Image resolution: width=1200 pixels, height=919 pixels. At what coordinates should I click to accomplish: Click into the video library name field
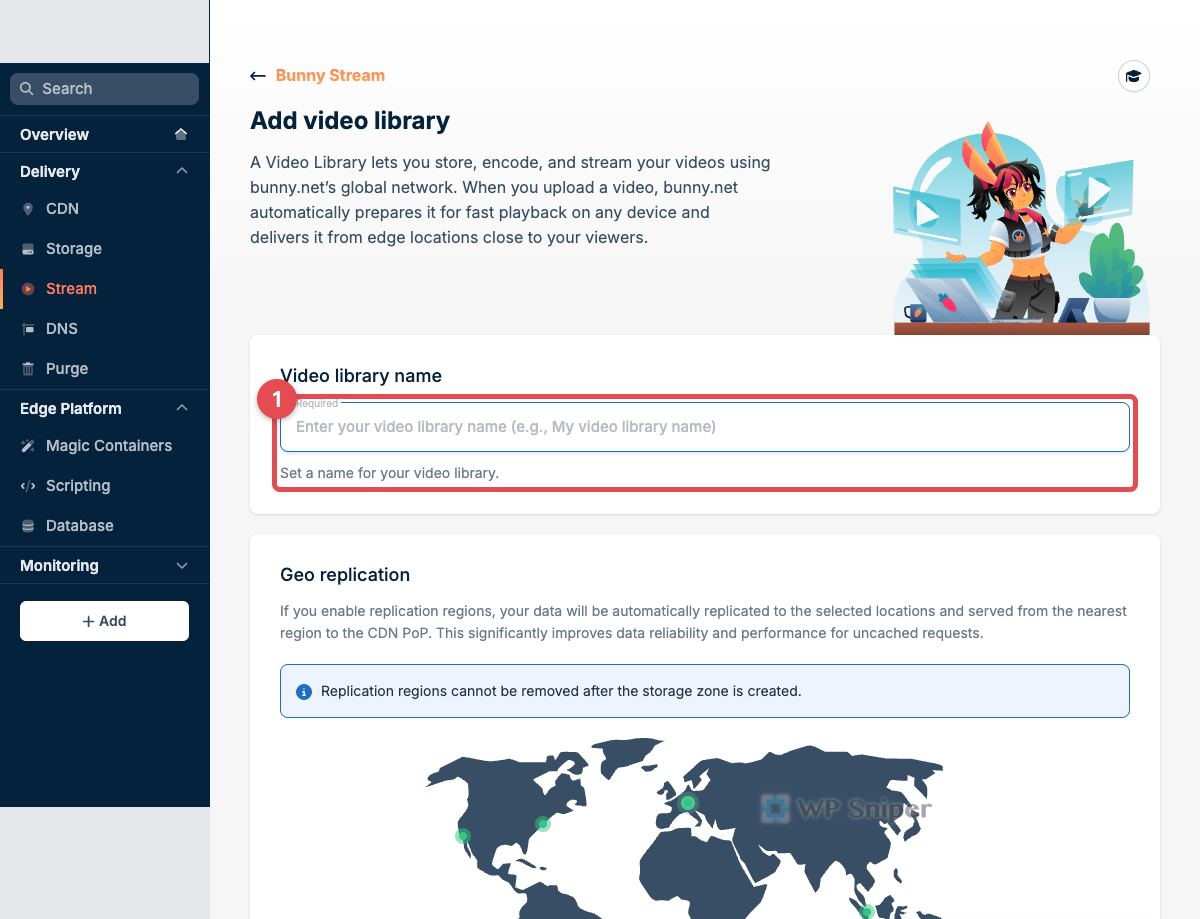(x=705, y=427)
